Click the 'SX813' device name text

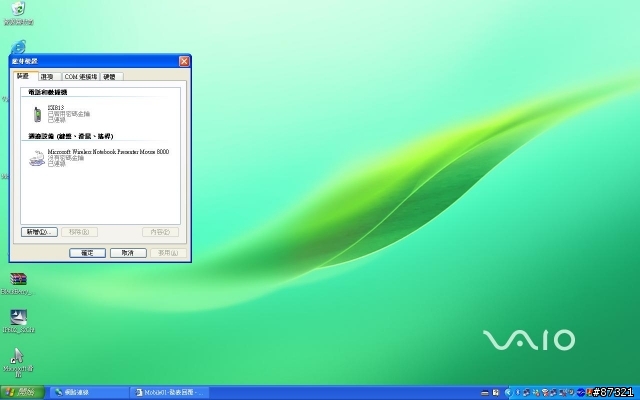[56, 107]
